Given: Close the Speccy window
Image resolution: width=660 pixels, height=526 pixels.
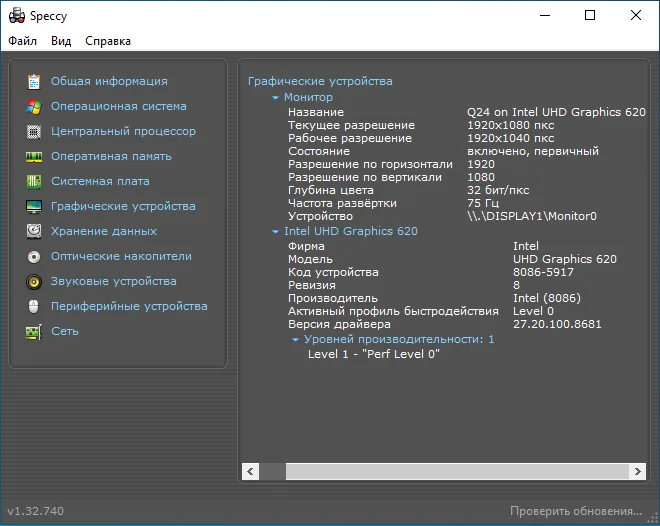Looking at the screenshot, I should click(636, 16).
